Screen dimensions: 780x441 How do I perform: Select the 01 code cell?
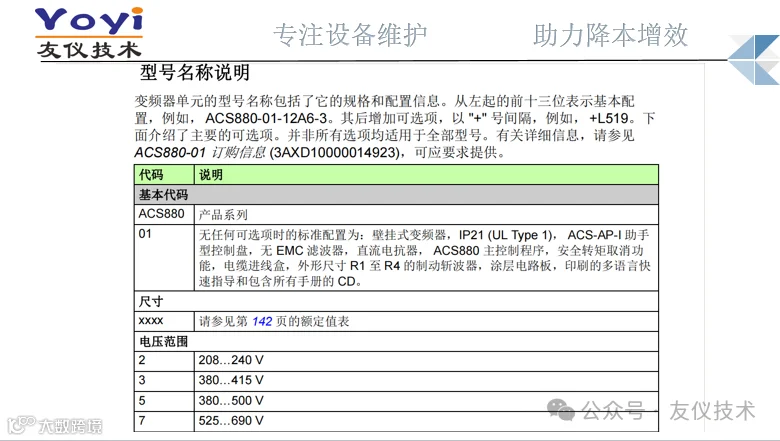coord(164,258)
